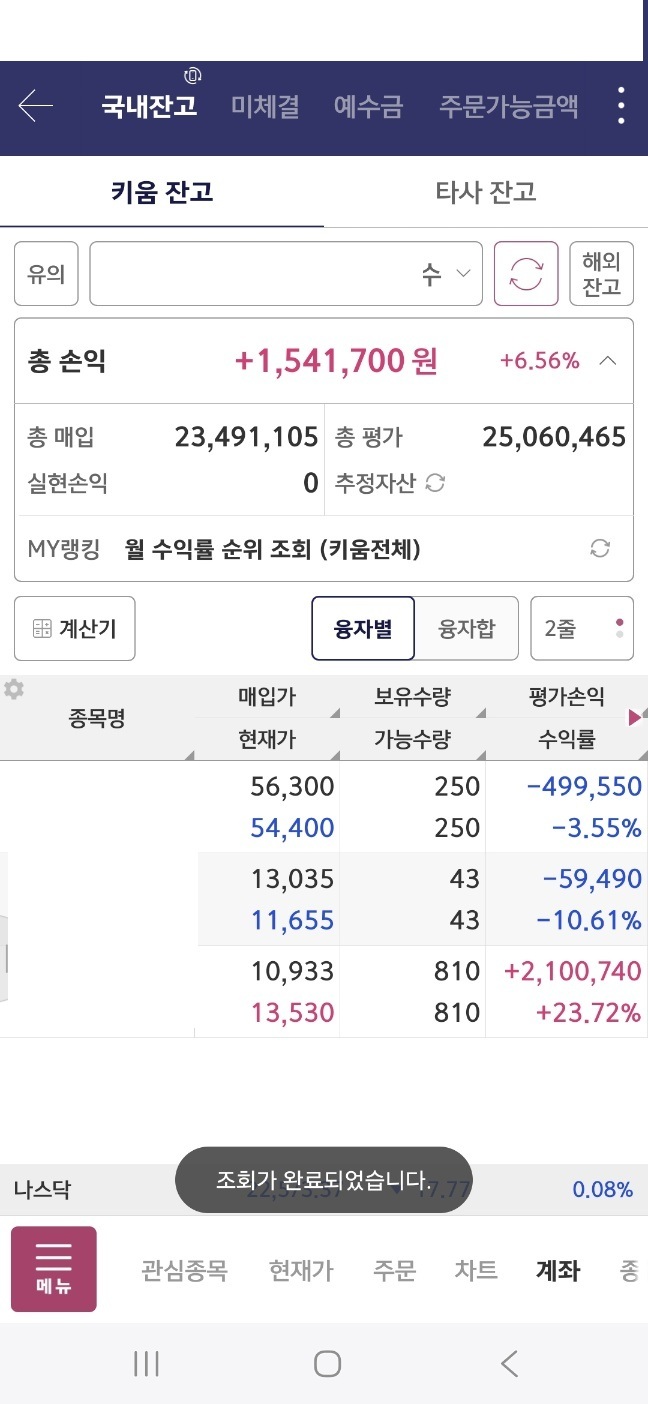648x1404 pixels.
Task: Tap the +23.72% return rate
Action: click(x=589, y=1012)
